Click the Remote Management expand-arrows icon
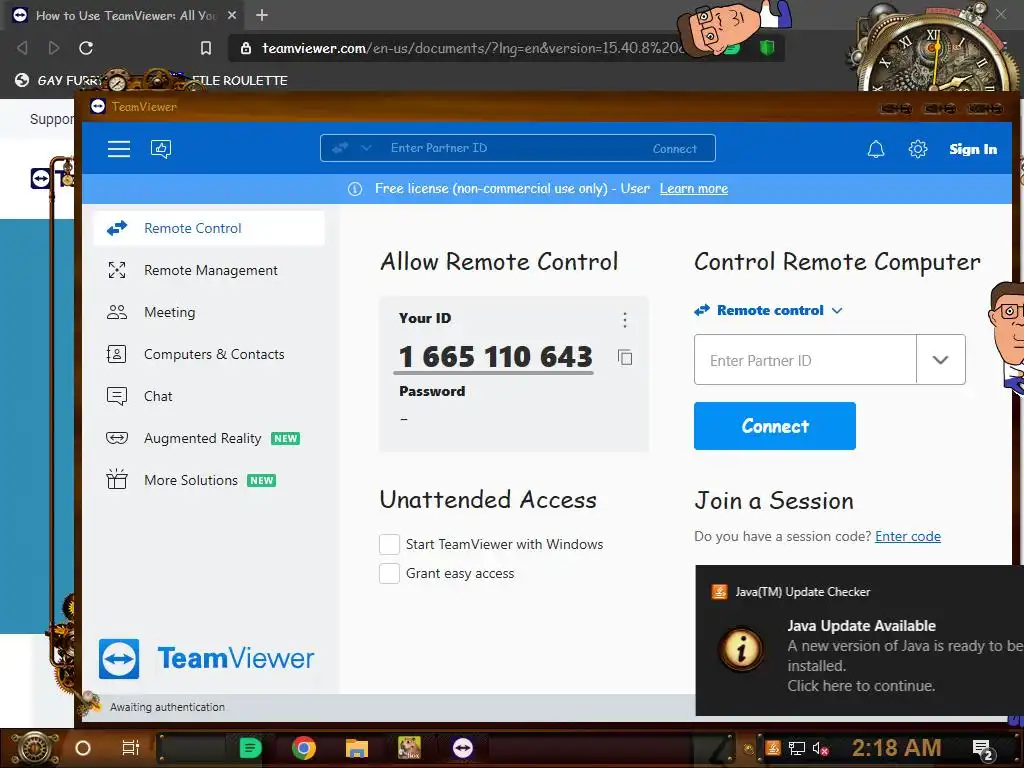This screenshot has height=768, width=1024. pyautogui.click(x=117, y=270)
